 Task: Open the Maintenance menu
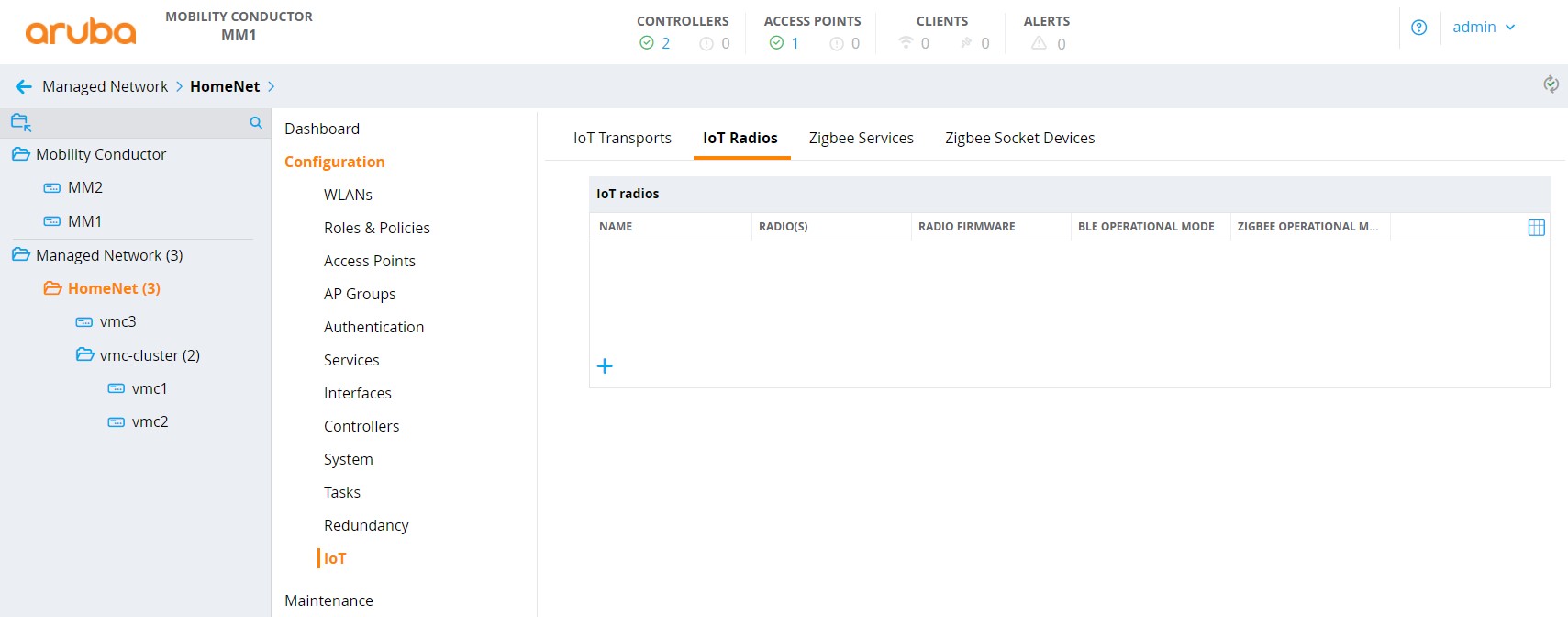coord(328,600)
